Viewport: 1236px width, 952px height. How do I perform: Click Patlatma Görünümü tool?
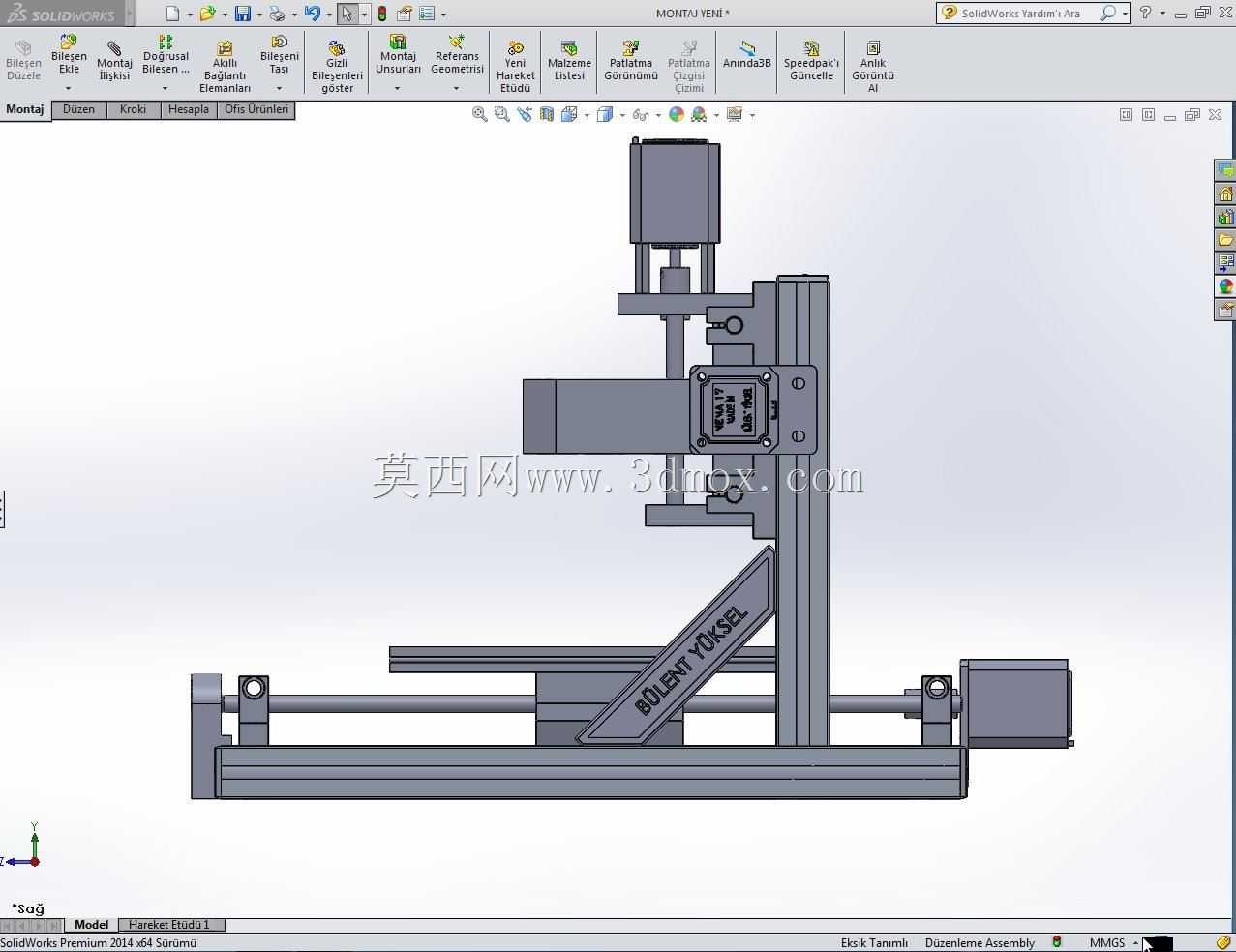631,62
